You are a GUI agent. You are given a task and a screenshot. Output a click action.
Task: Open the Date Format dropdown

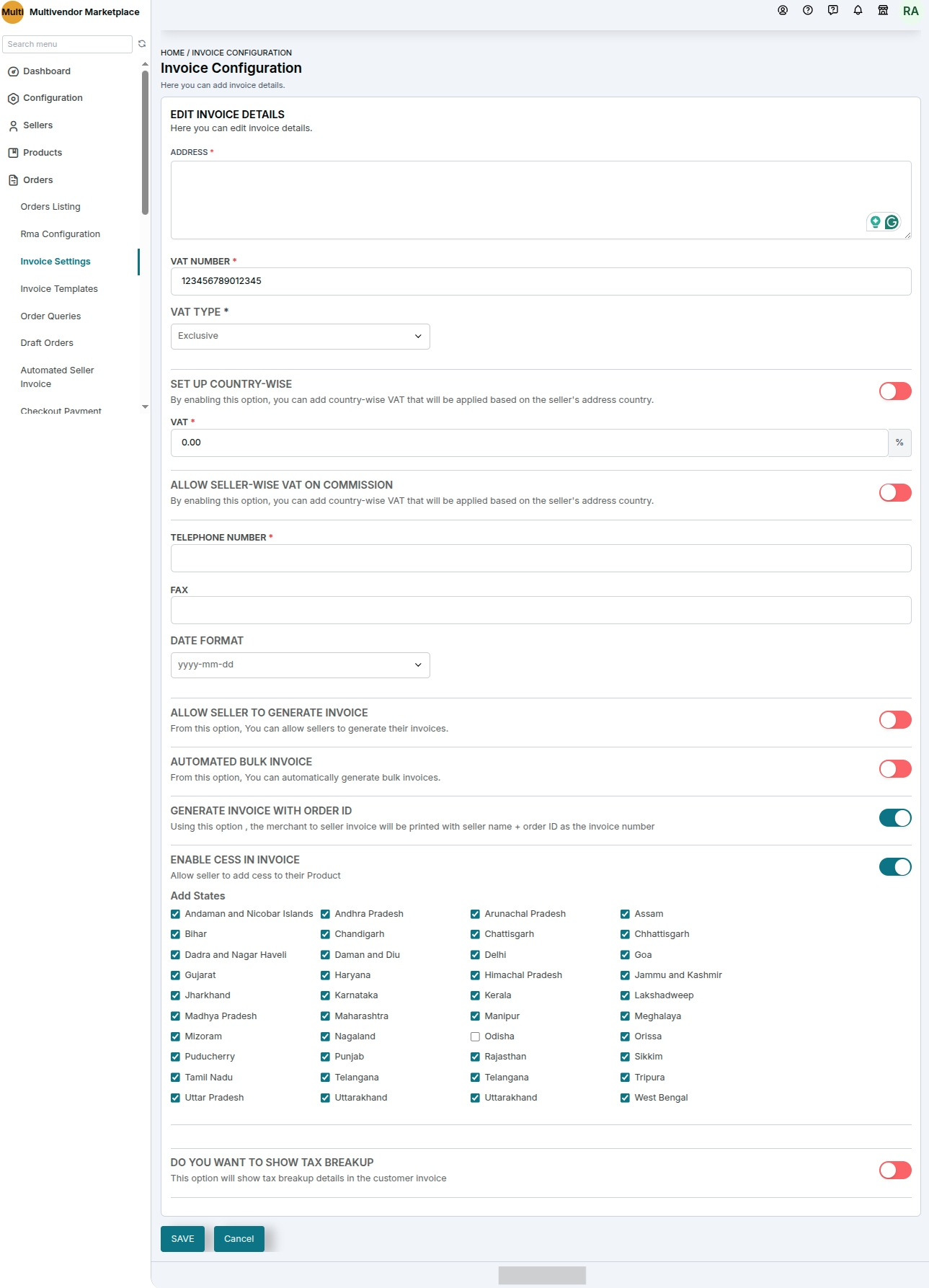click(x=300, y=665)
